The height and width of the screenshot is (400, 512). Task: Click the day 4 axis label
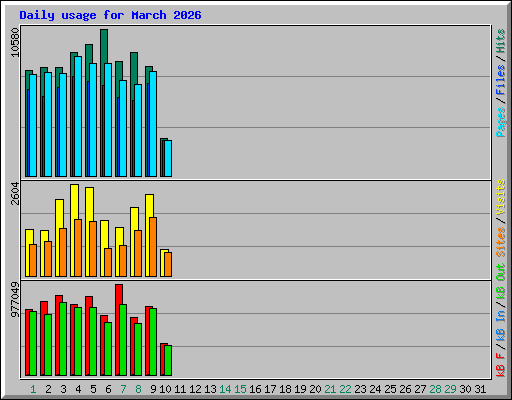[x=78, y=389]
